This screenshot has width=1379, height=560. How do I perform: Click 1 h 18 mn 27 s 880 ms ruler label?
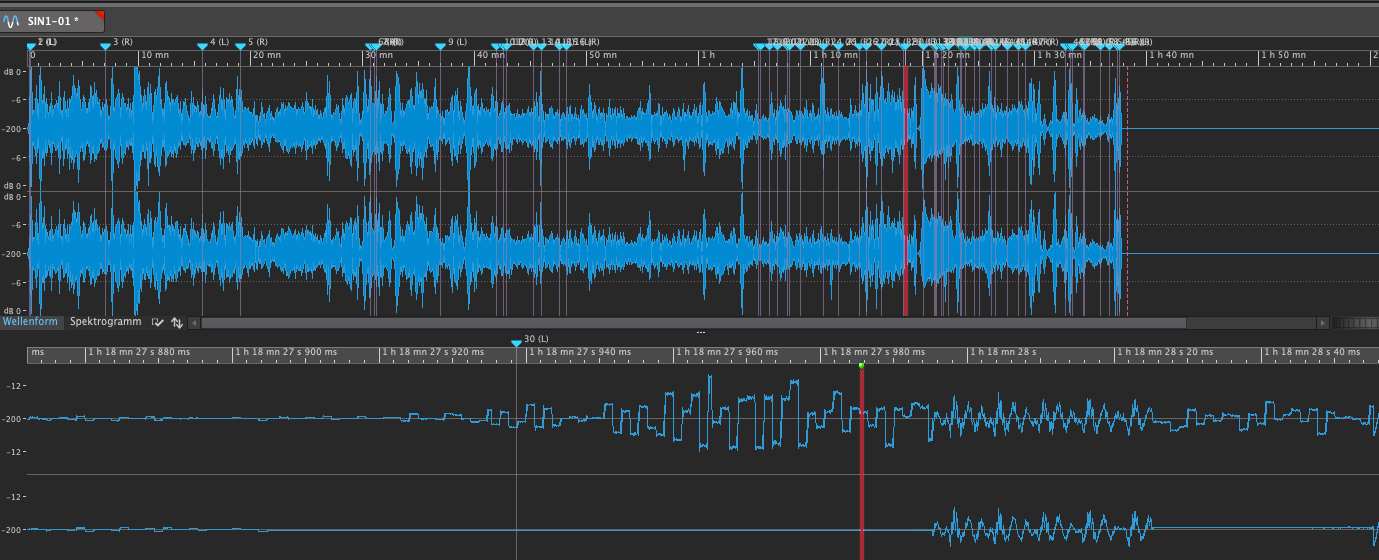click(x=139, y=352)
